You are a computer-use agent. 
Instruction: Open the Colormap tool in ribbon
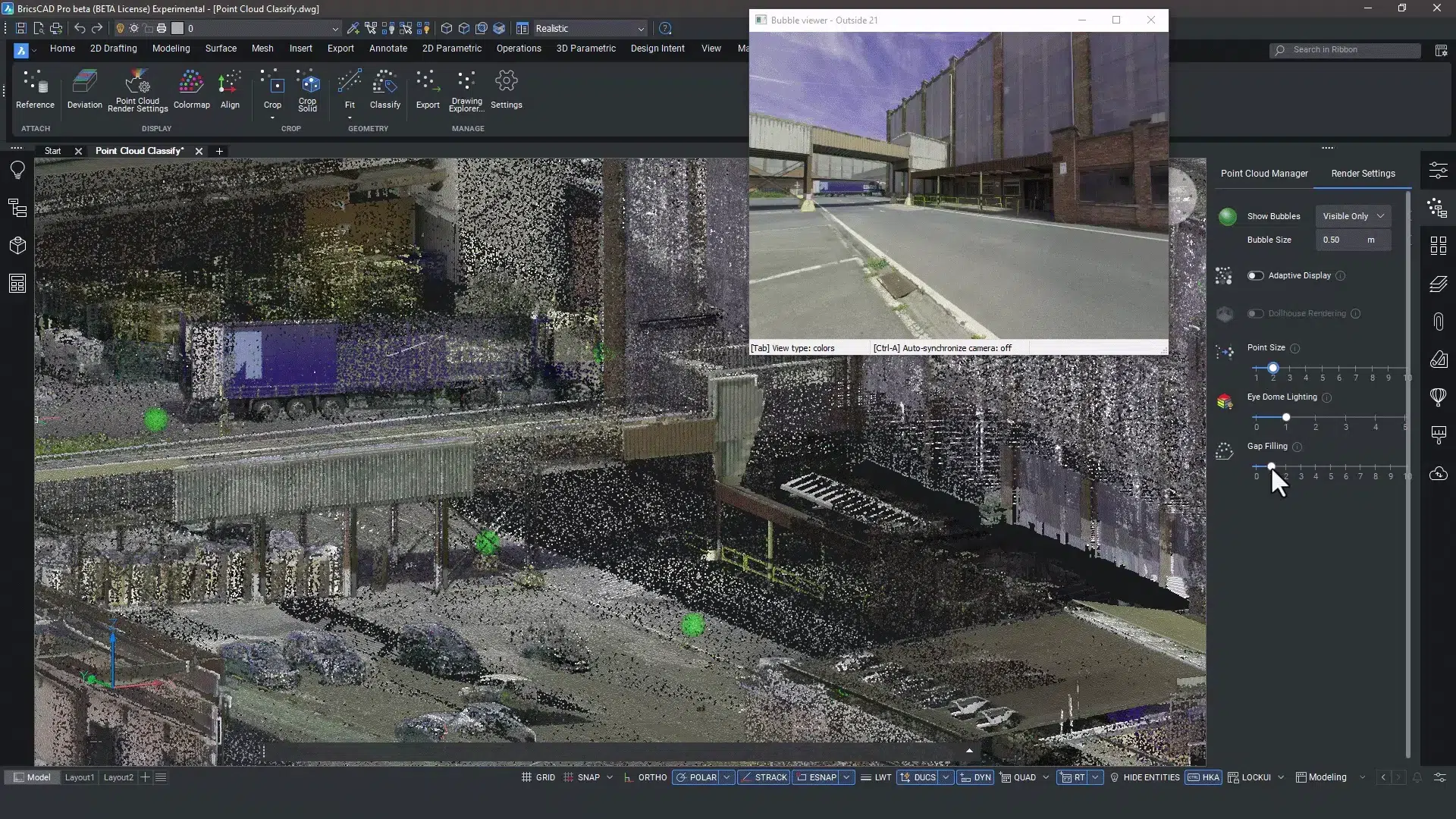point(191,89)
